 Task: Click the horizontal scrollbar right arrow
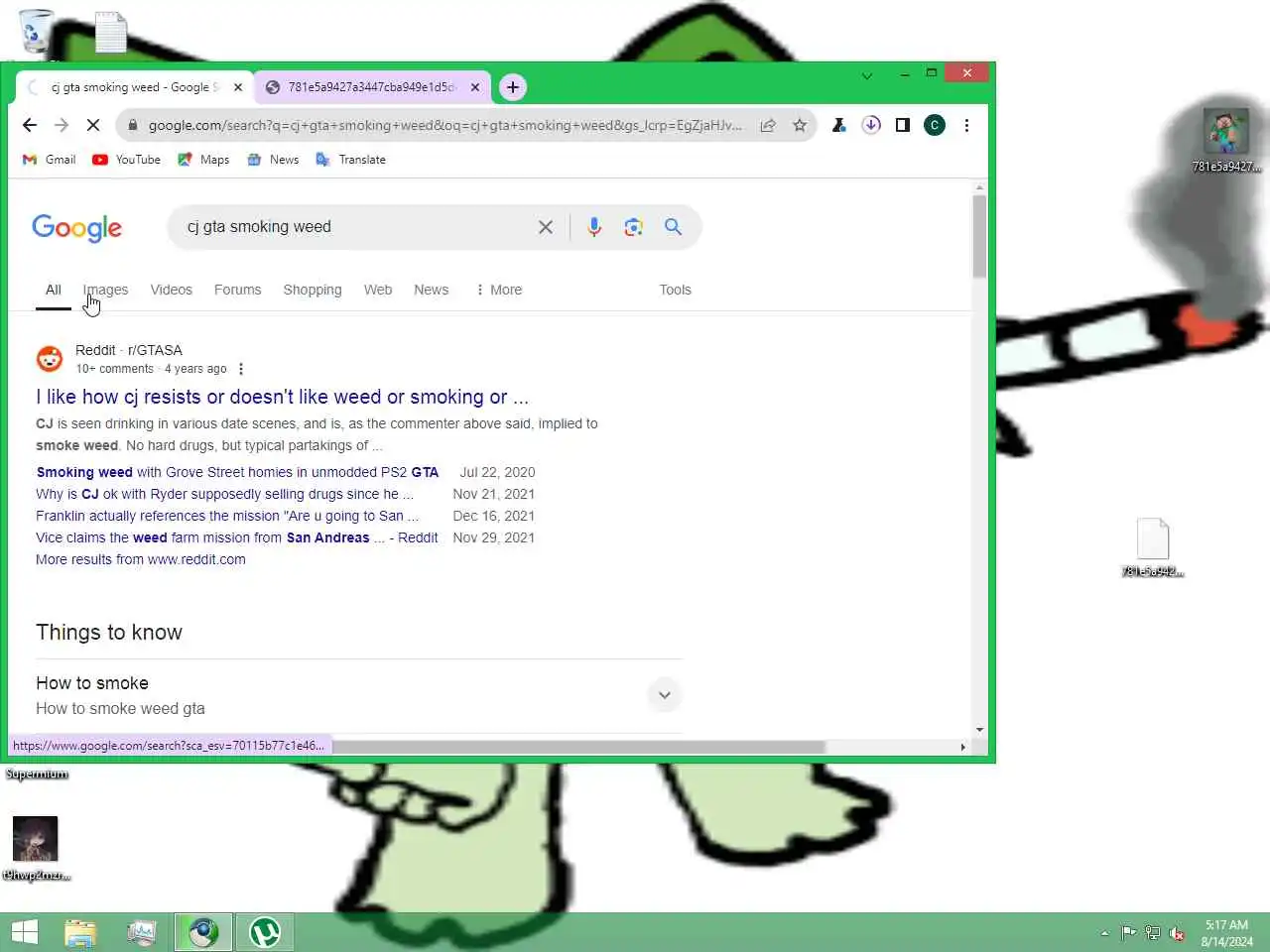tap(962, 747)
